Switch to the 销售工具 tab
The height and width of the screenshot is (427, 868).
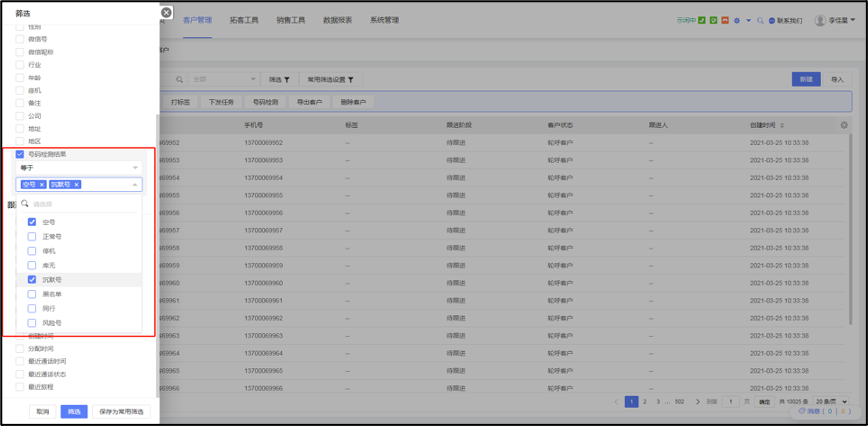291,20
